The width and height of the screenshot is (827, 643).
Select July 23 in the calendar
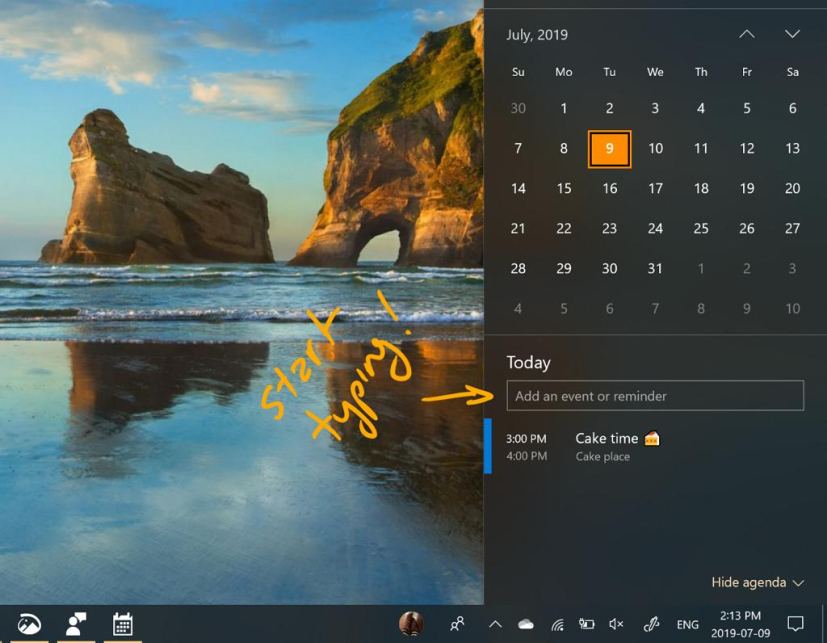point(609,229)
